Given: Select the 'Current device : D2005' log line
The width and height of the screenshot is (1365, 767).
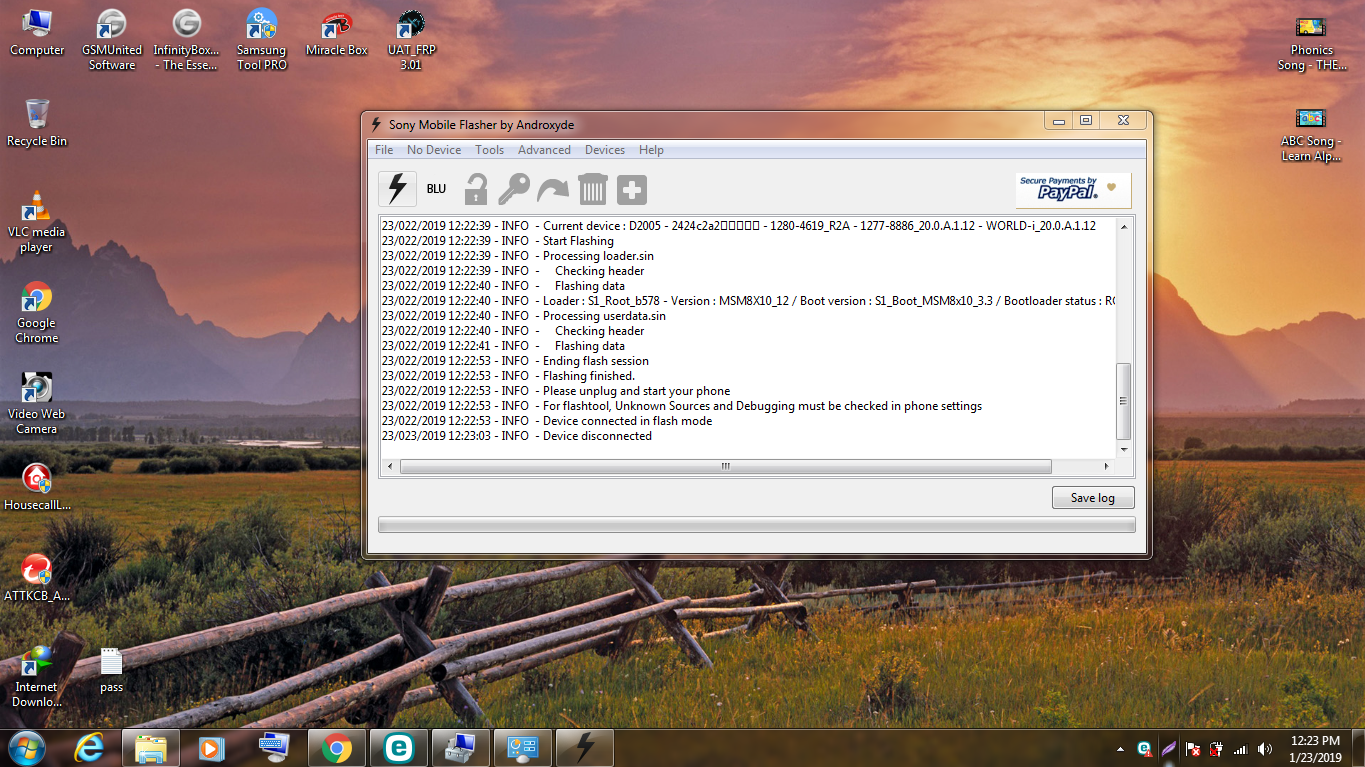Looking at the screenshot, I should 739,226.
